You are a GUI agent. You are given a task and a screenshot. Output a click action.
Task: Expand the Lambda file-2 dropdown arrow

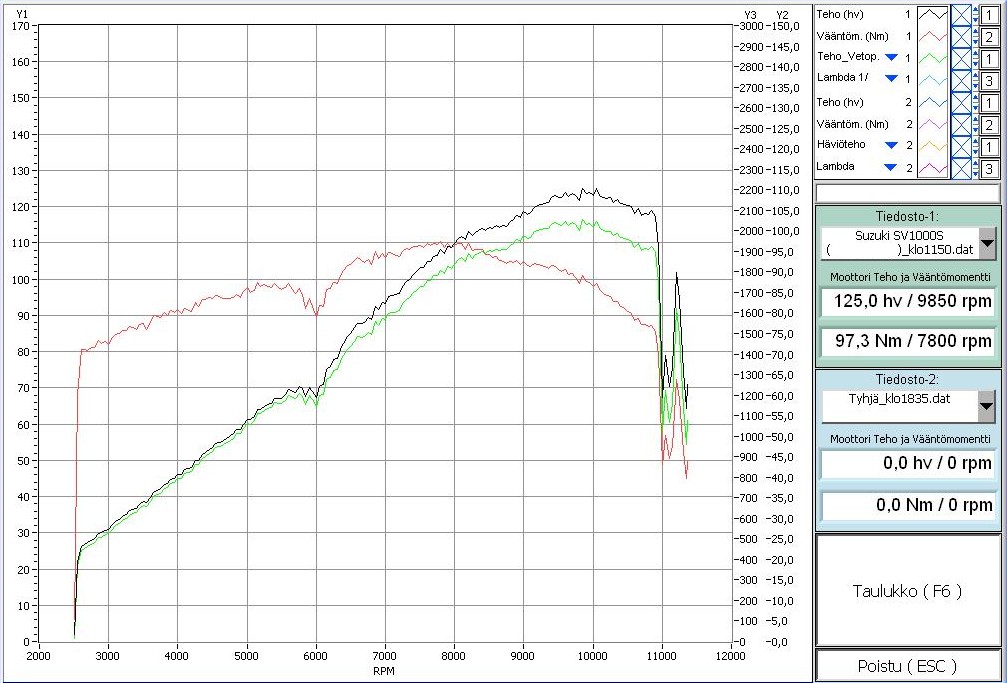pos(891,167)
